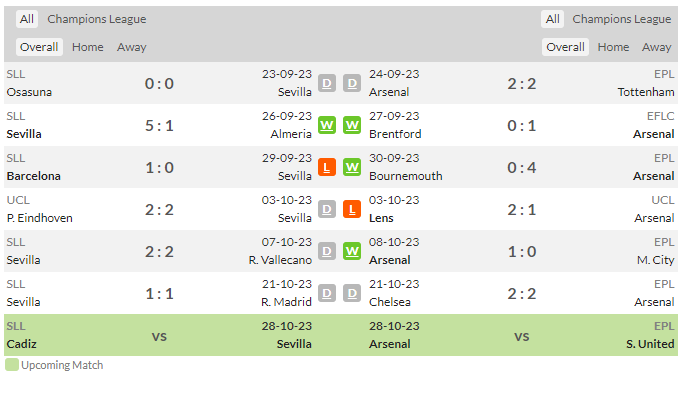Open the Arsenal vs S. United upcoming match
Screen dimensions: 682x399
pyautogui.click(x=522, y=335)
